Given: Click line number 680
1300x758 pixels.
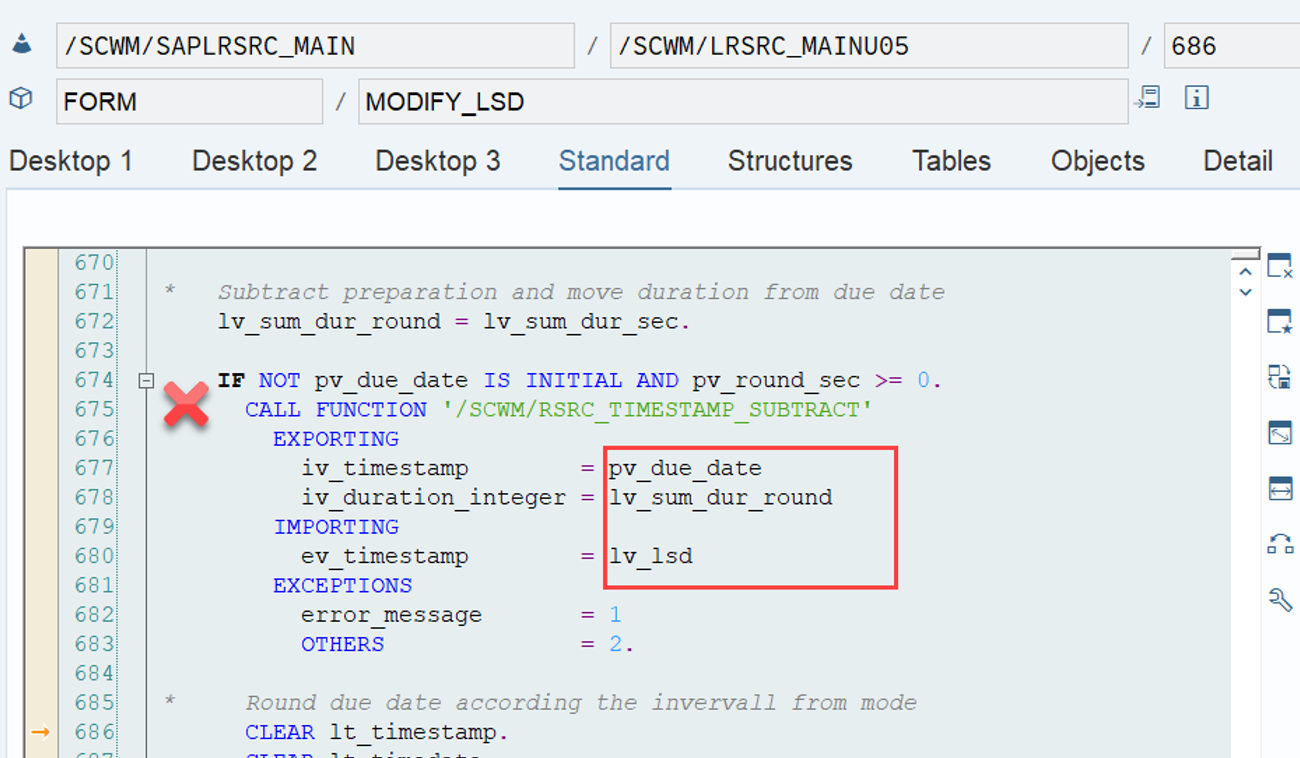Looking at the screenshot, I should click(95, 555).
